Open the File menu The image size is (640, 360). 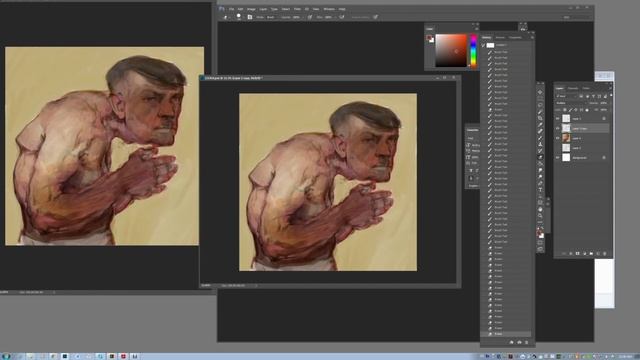point(231,9)
